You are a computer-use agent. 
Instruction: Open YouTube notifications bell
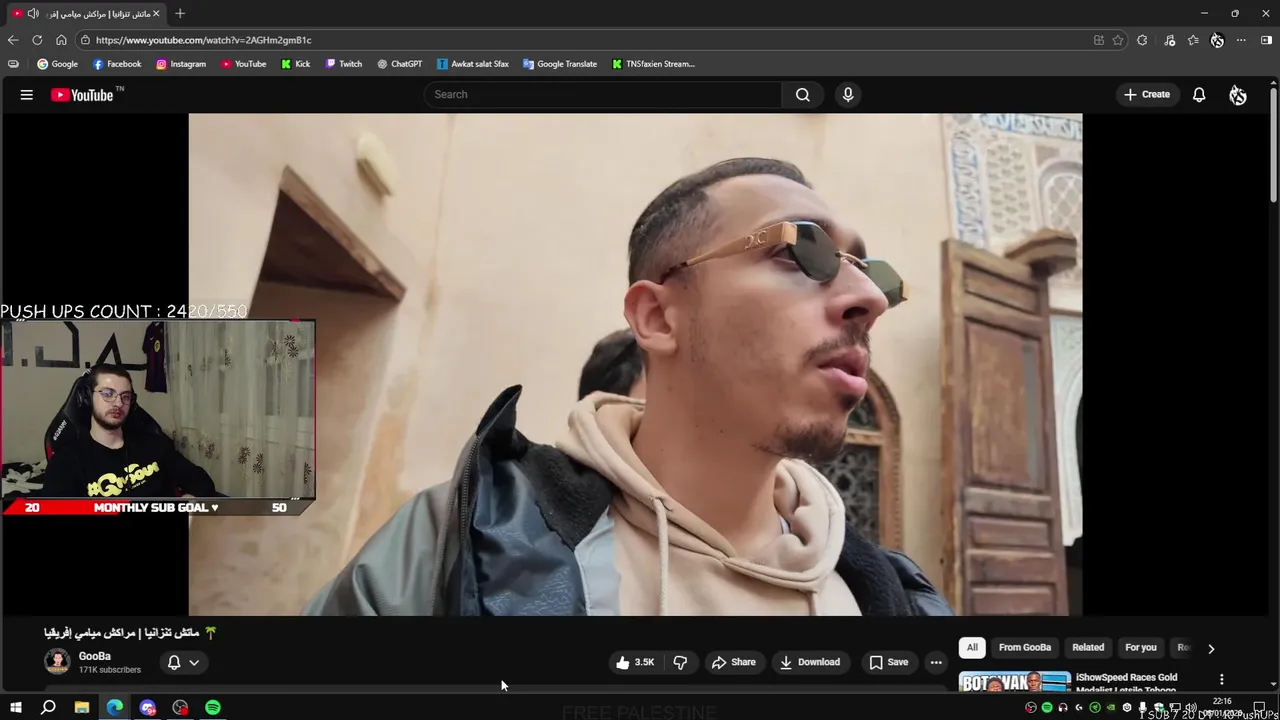1199,95
